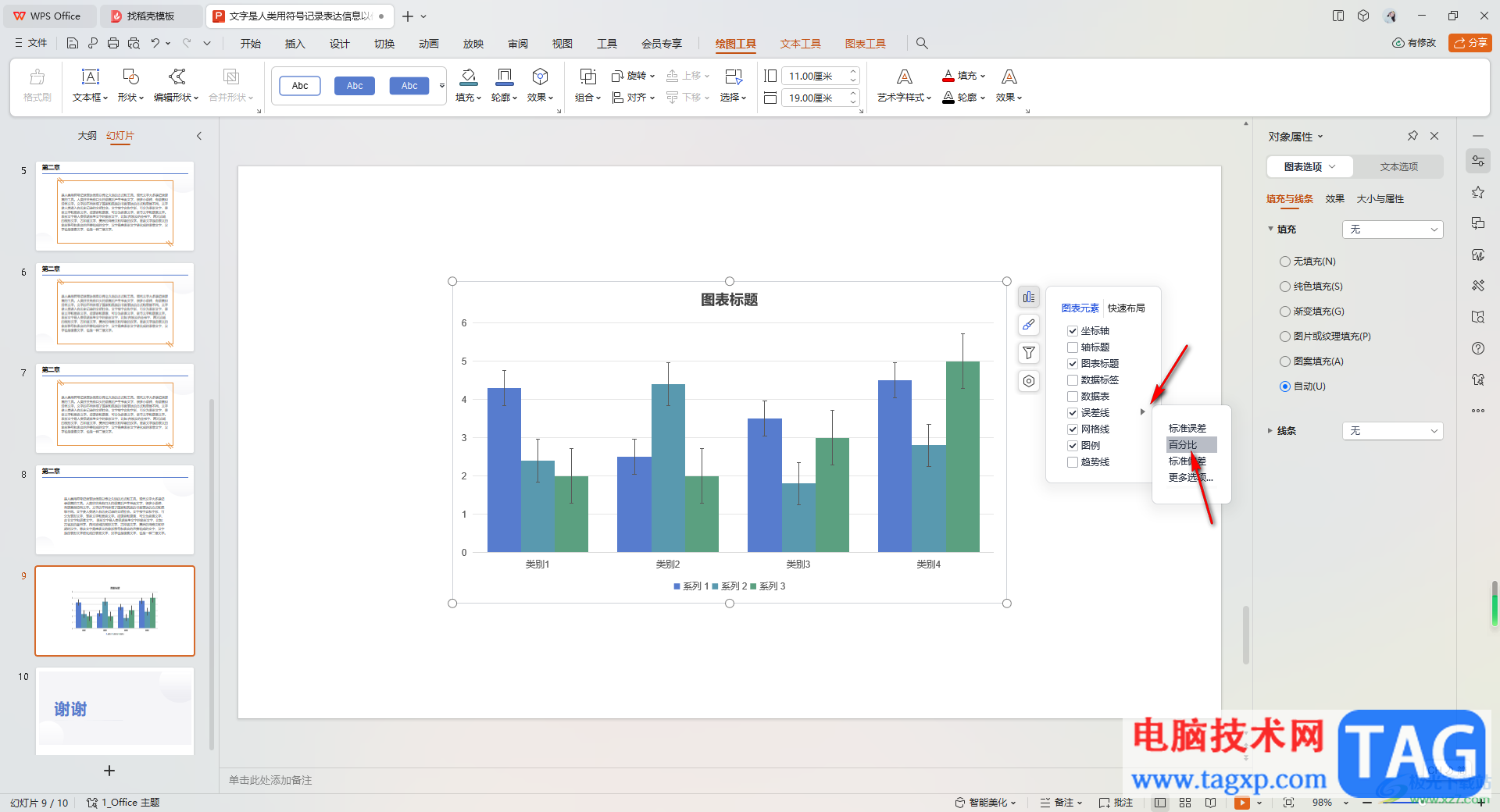Open the chart filter funnel icon
Viewport: 1500px width, 812px height.
coord(1029,353)
